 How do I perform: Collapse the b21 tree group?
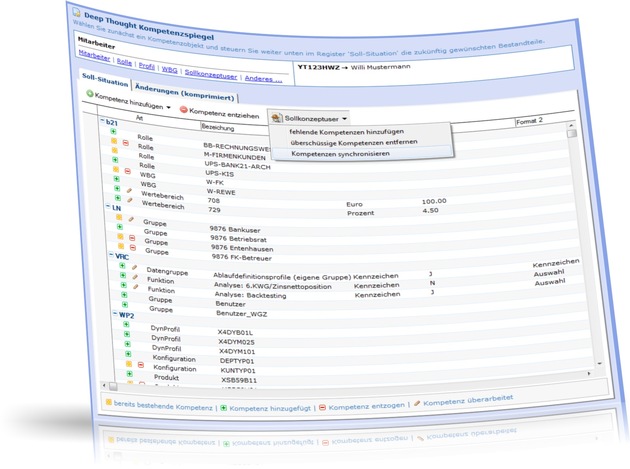tap(102, 121)
